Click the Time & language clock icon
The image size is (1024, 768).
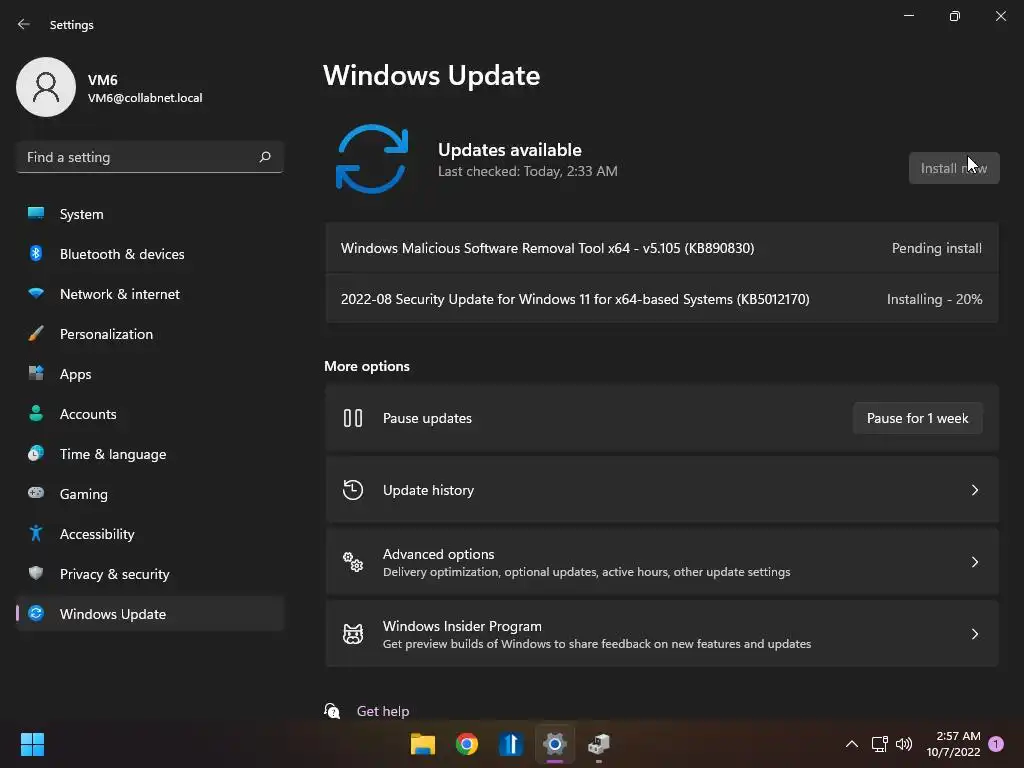pyautogui.click(x=36, y=453)
